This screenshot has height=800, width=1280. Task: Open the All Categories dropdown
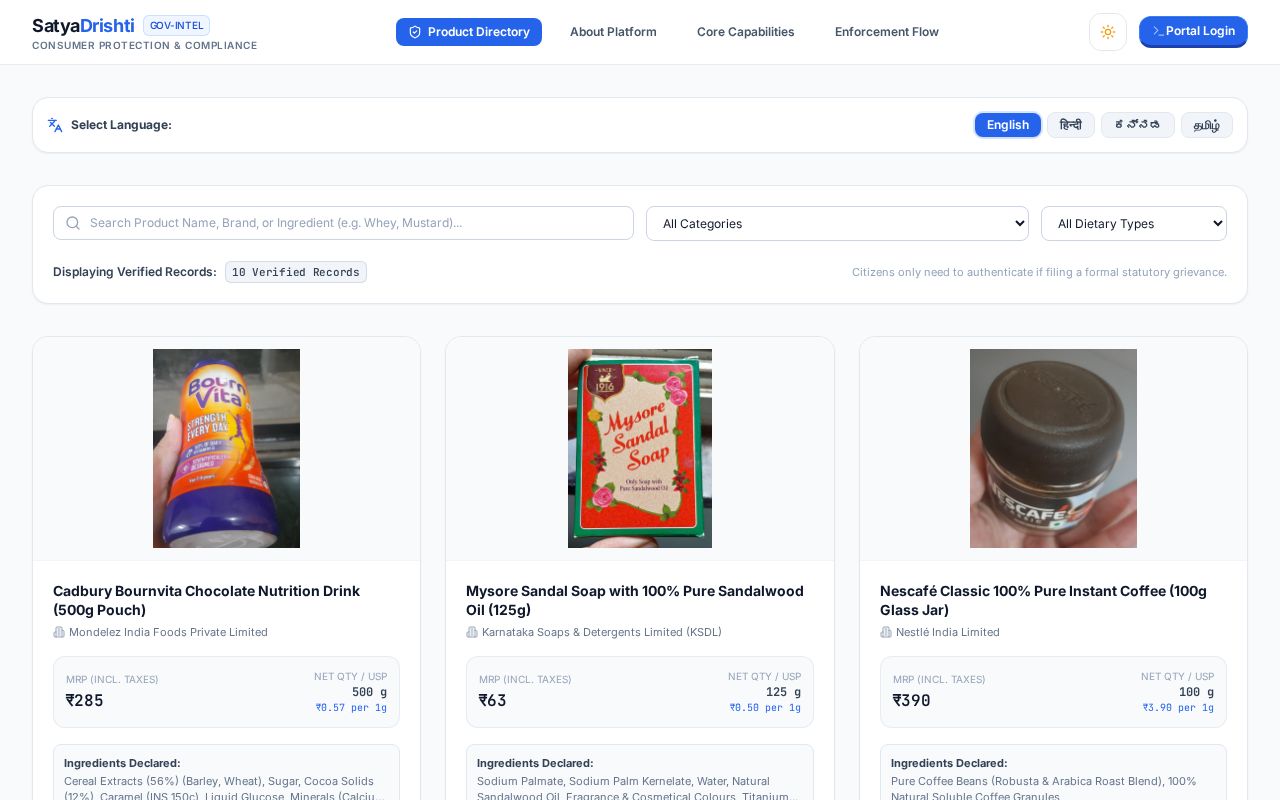pyautogui.click(x=837, y=223)
